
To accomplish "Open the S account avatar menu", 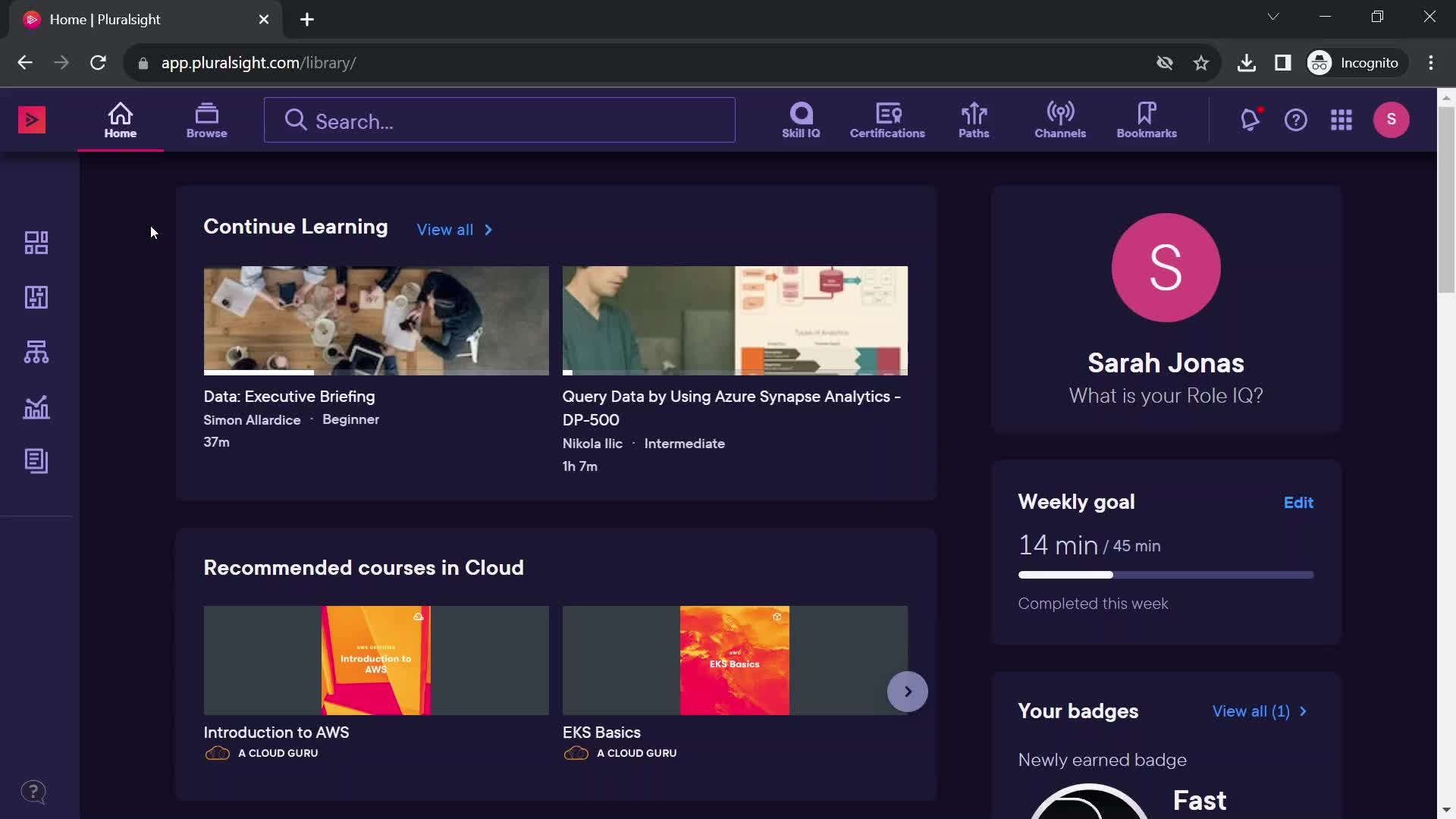I will coord(1392,120).
